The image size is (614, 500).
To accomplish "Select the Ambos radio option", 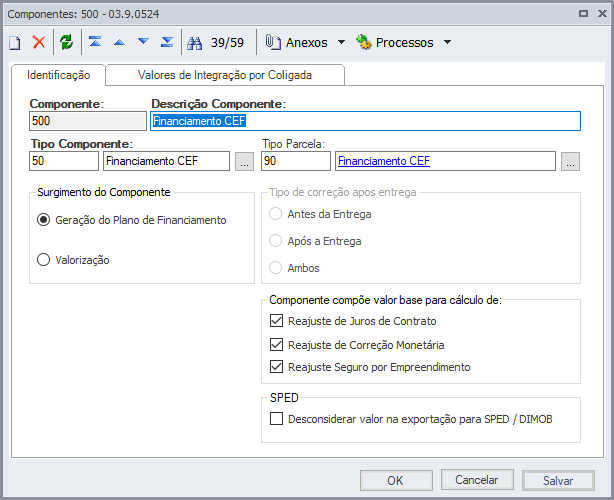I will coord(275,268).
